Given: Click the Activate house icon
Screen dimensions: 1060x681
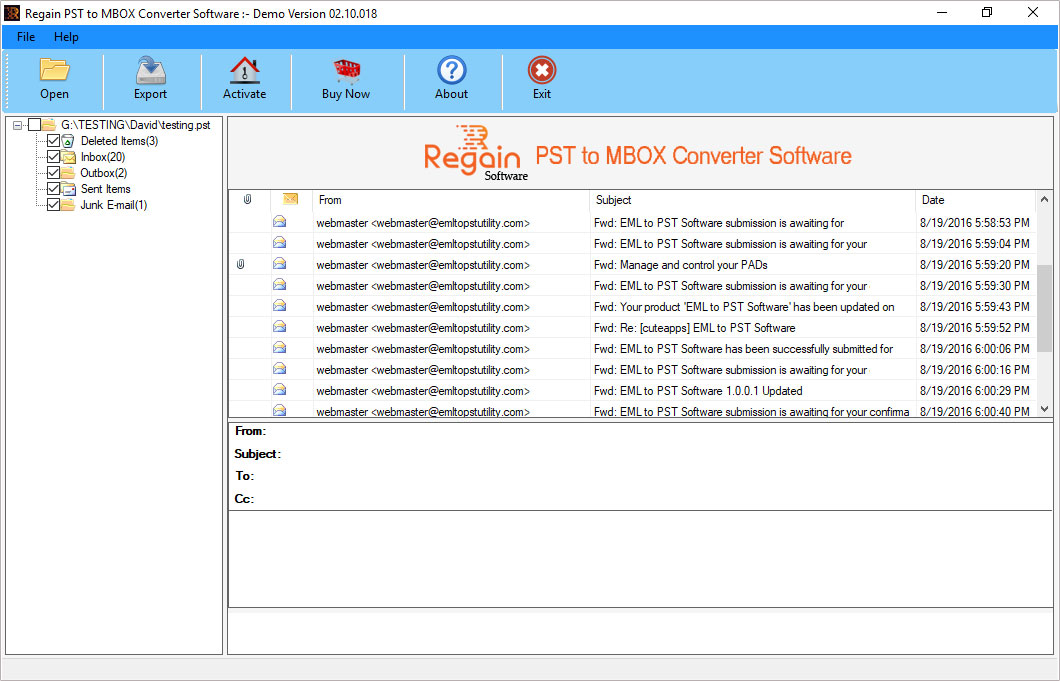Looking at the screenshot, I should (x=244, y=70).
